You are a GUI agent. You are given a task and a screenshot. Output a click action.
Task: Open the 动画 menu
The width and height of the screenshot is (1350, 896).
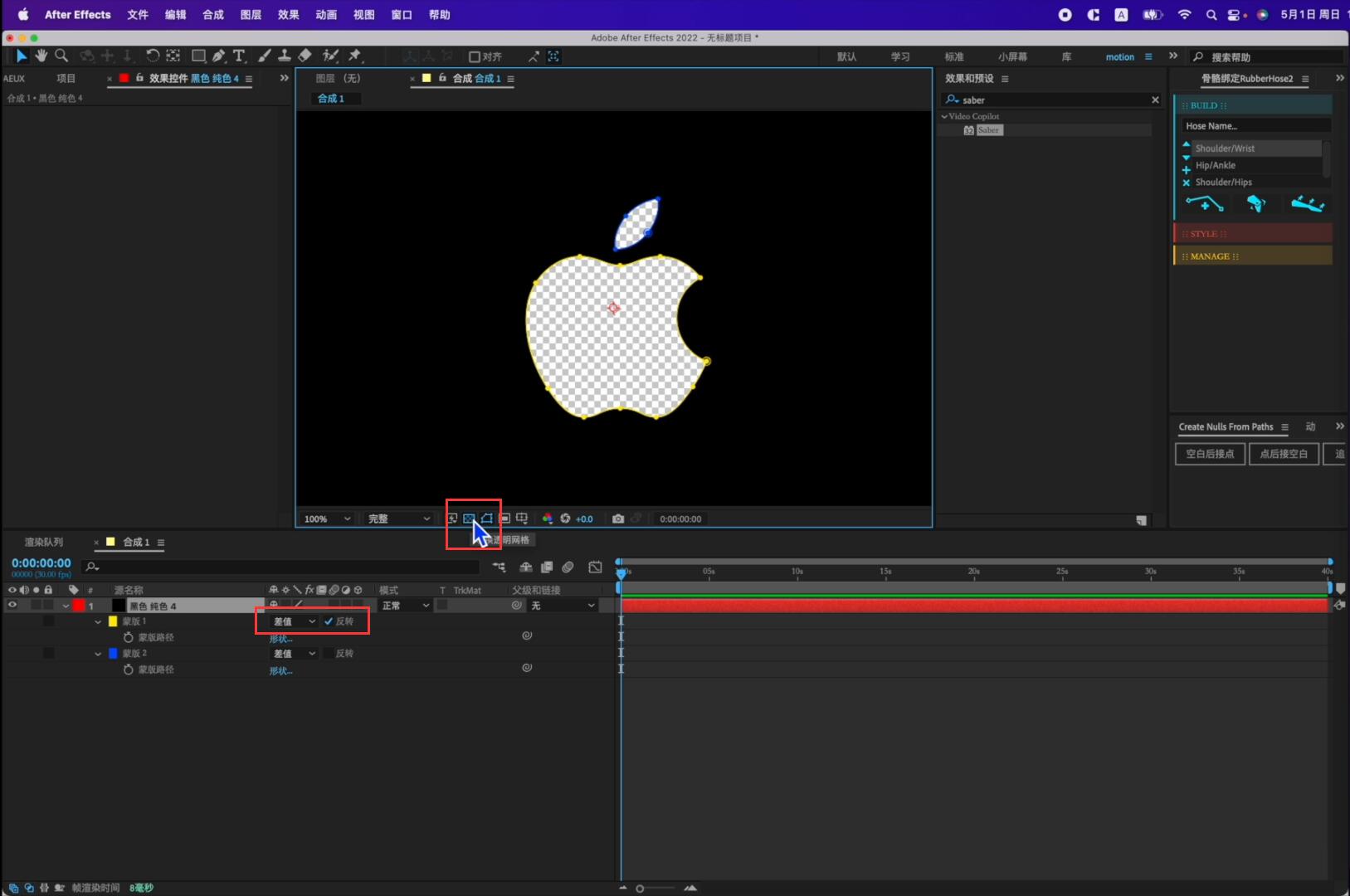tap(326, 15)
